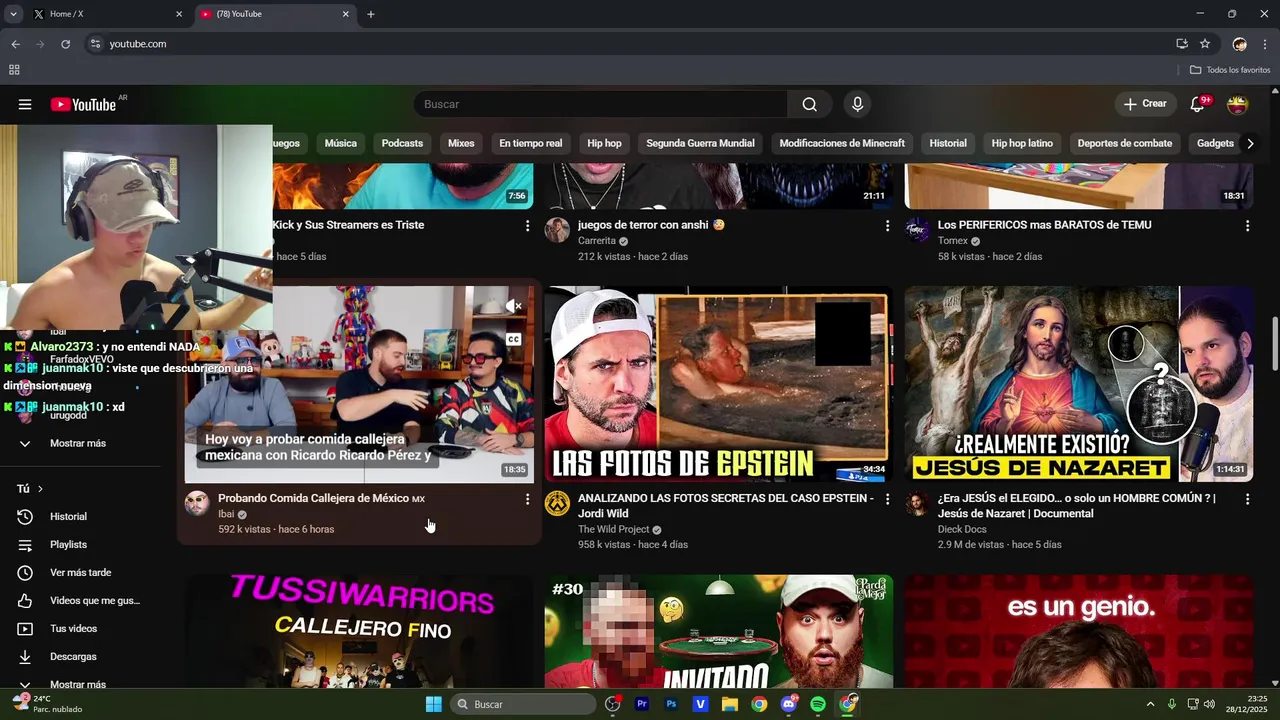Open Ver más tarde in sidebar
Image resolution: width=1280 pixels, height=720 pixels.
pyautogui.click(x=80, y=573)
